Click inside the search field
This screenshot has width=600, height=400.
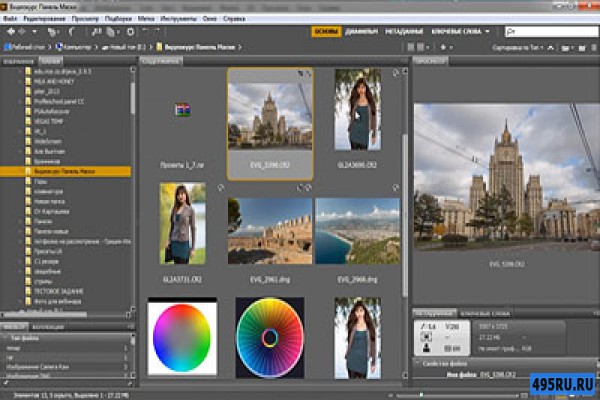click(552, 32)
